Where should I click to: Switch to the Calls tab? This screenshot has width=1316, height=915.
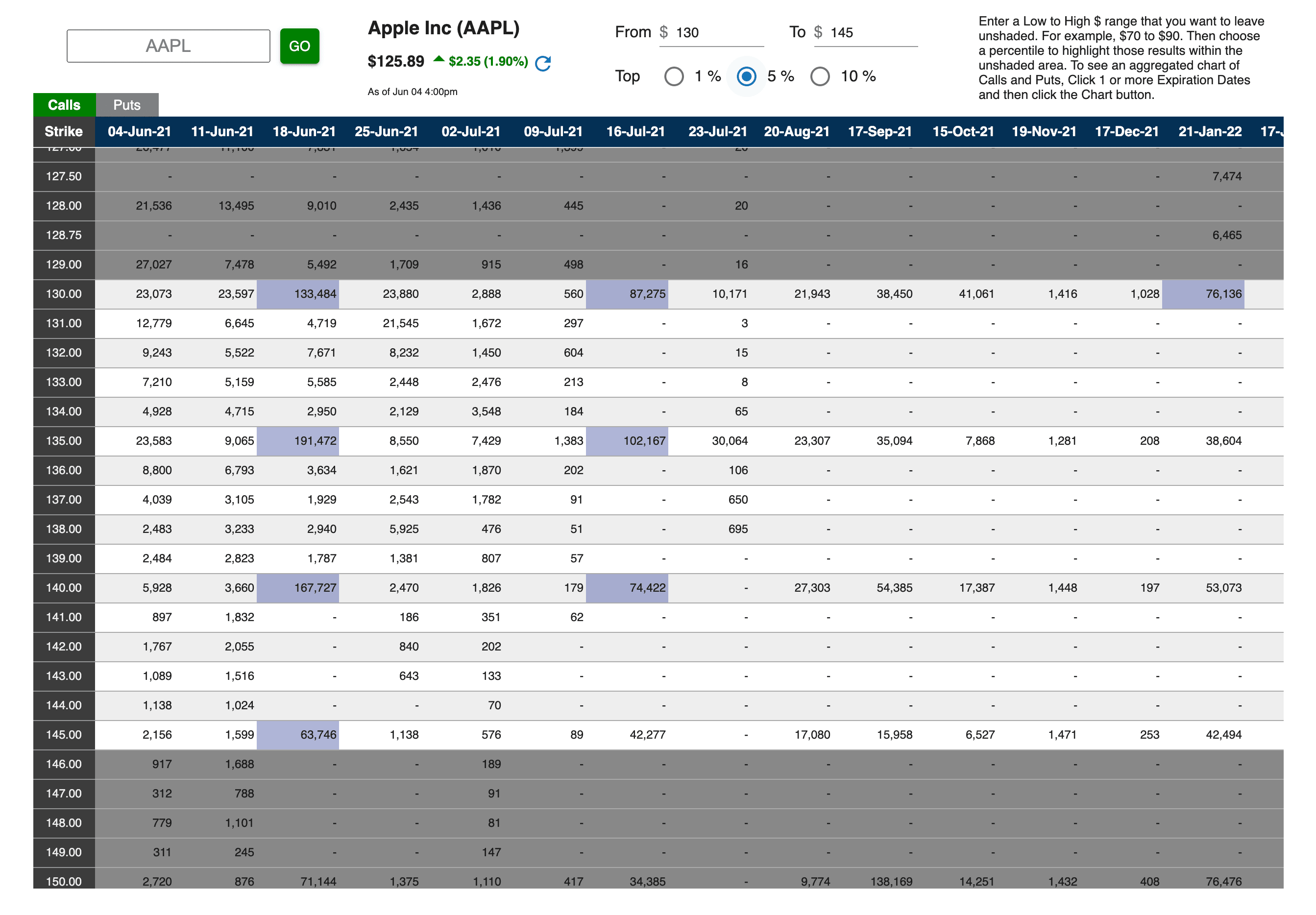(64, 105)
